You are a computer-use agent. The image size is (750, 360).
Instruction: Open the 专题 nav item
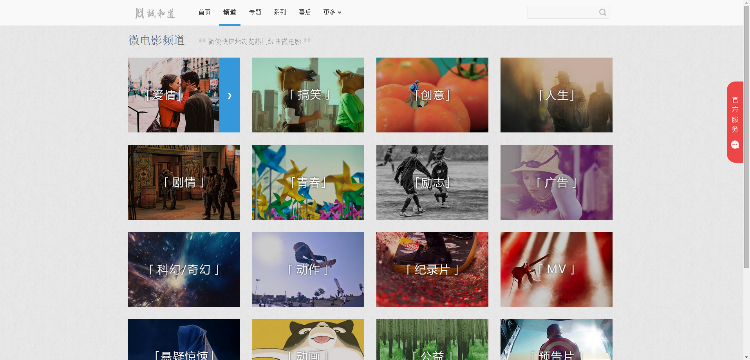255,12
